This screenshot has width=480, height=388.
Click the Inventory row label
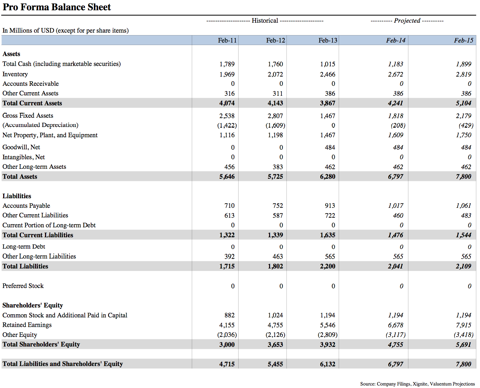(x=15, y=74)
